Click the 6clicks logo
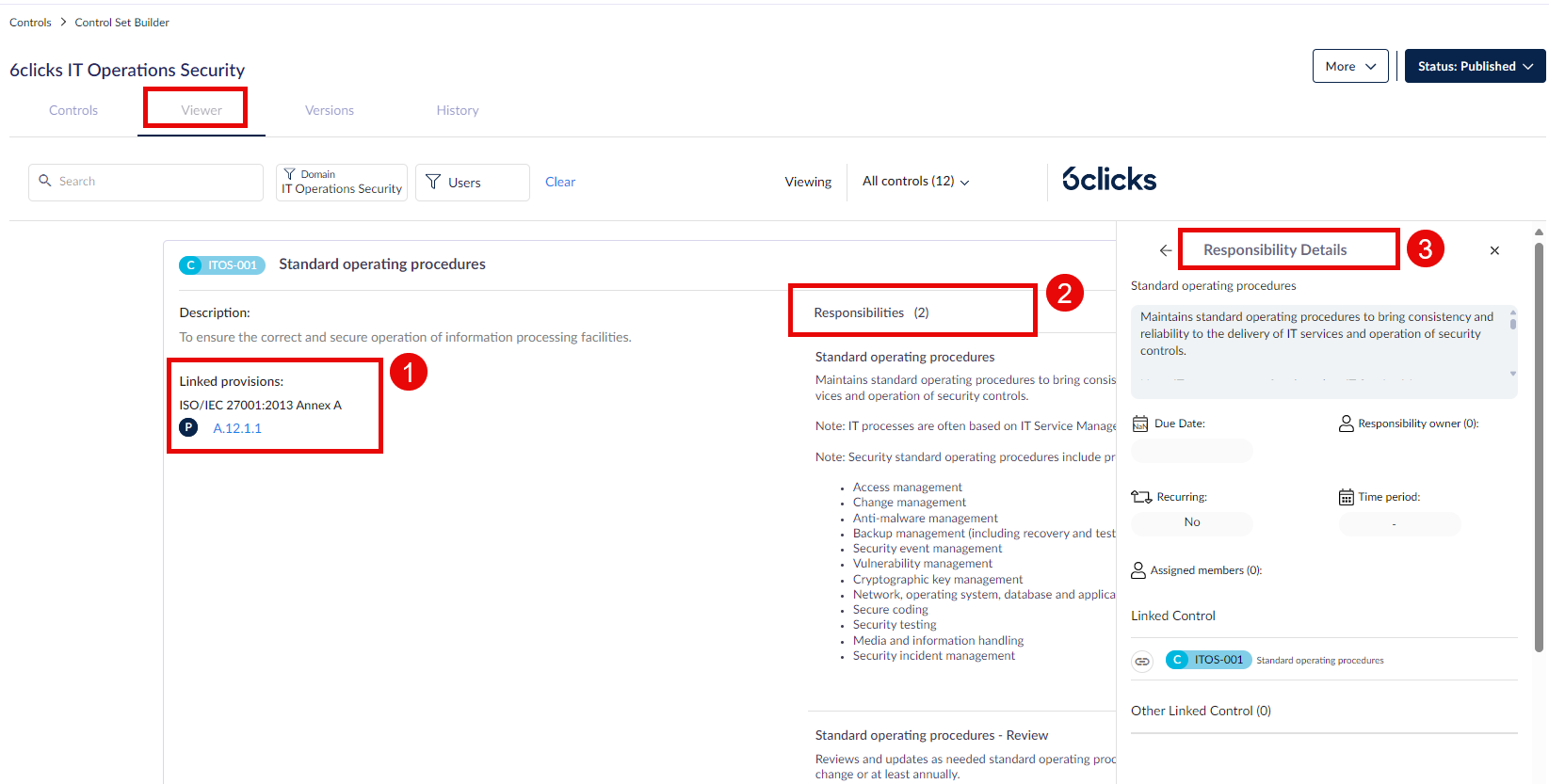 1109,179
